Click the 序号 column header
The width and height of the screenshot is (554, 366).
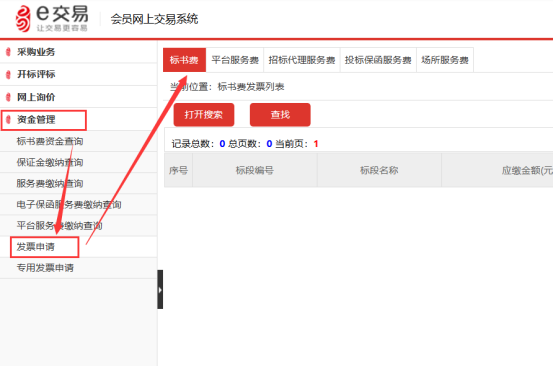click(178, 170)
